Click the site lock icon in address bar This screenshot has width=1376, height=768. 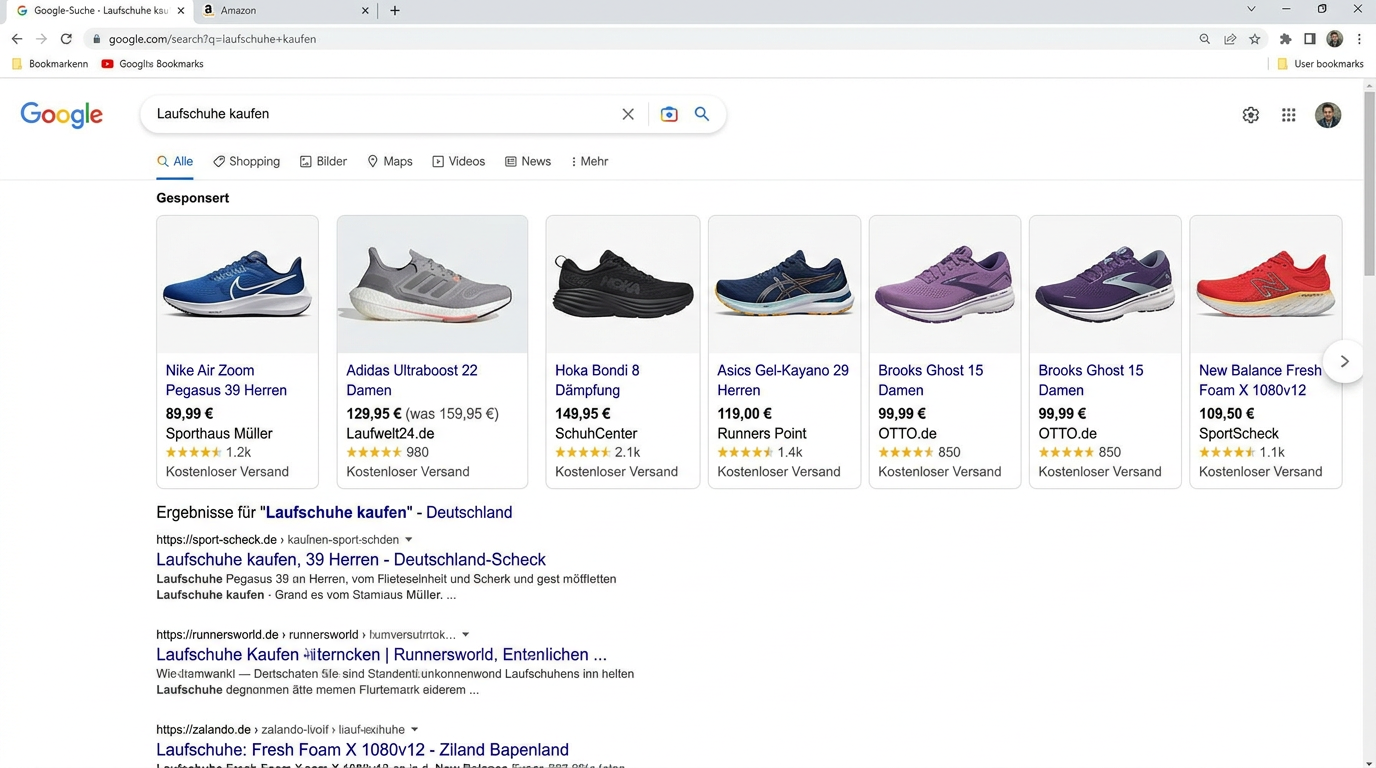tap(96, 39)
